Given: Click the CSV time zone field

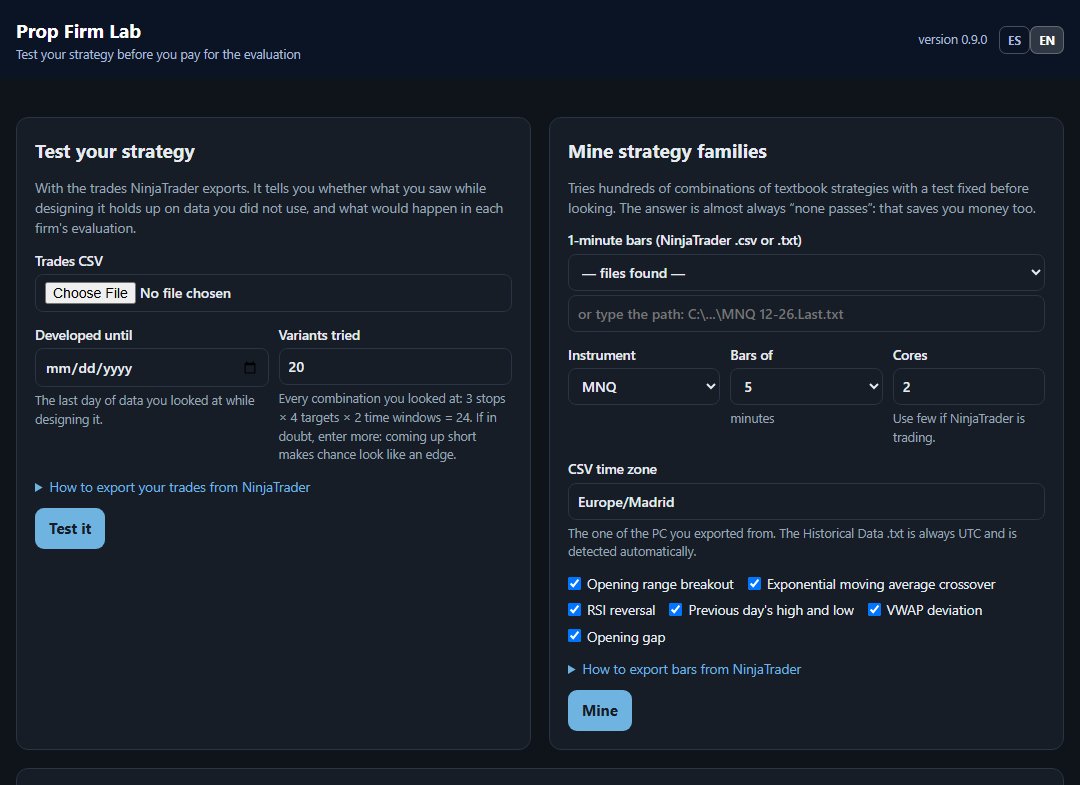Looking at the screenshot, I should click(806, 502).
